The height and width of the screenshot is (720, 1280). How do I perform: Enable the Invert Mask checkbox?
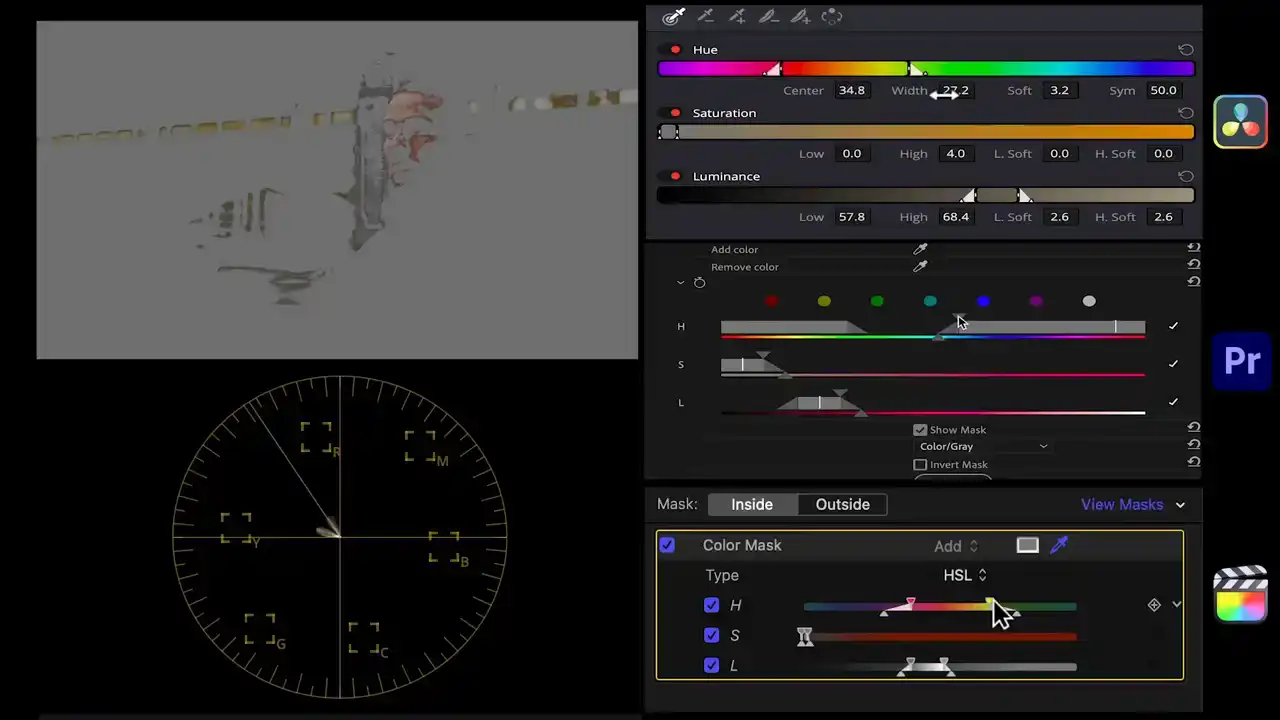920,465
